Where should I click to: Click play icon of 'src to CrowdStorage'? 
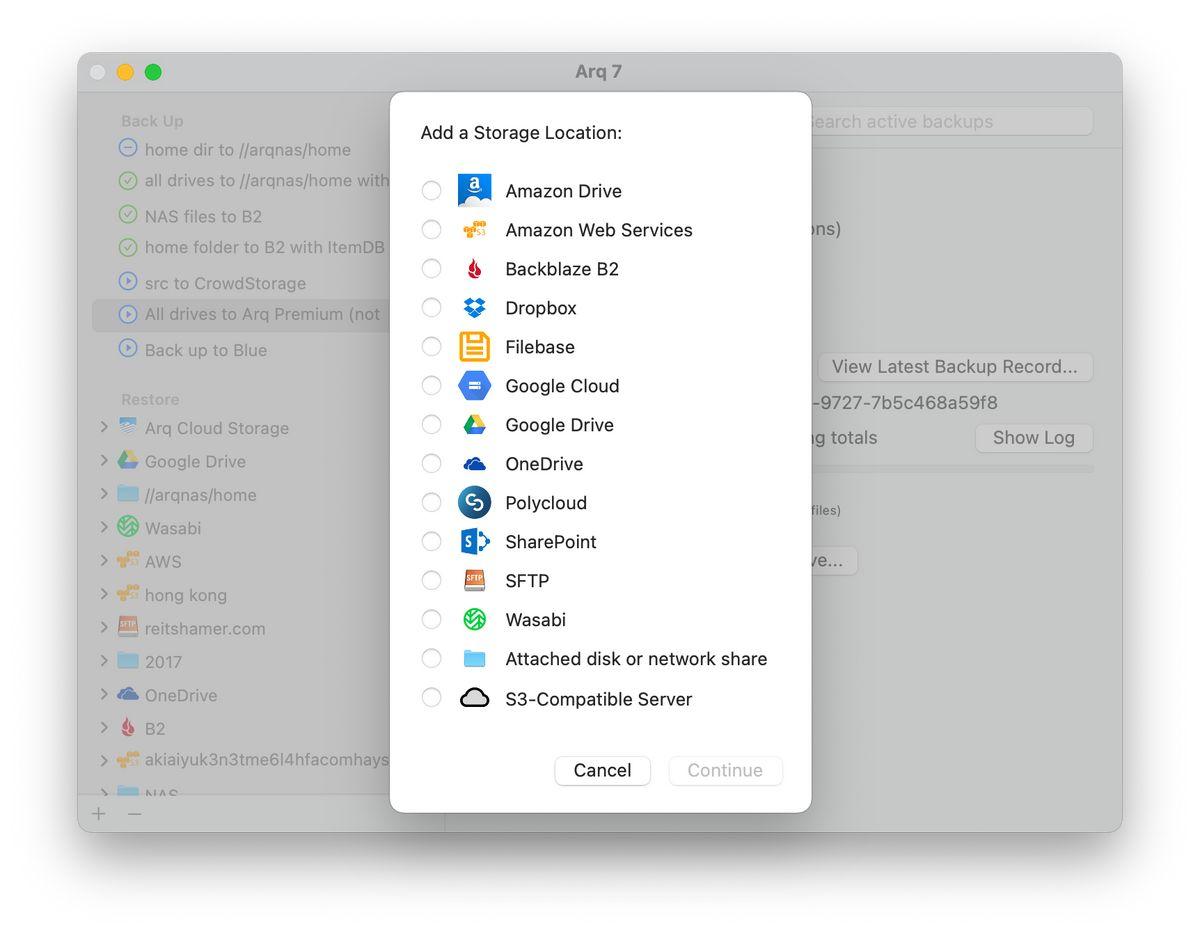point(127,281)
